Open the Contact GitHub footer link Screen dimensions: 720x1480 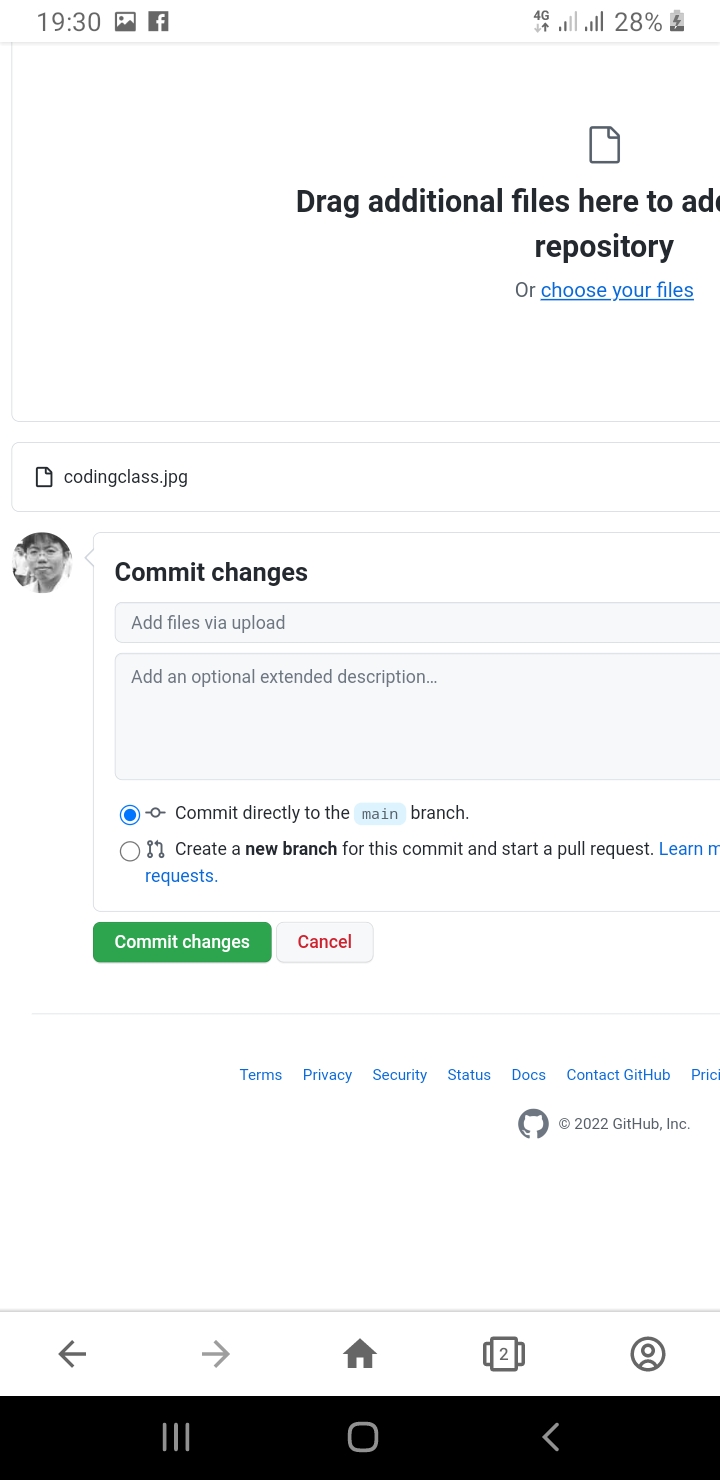tap(618, 1075)
